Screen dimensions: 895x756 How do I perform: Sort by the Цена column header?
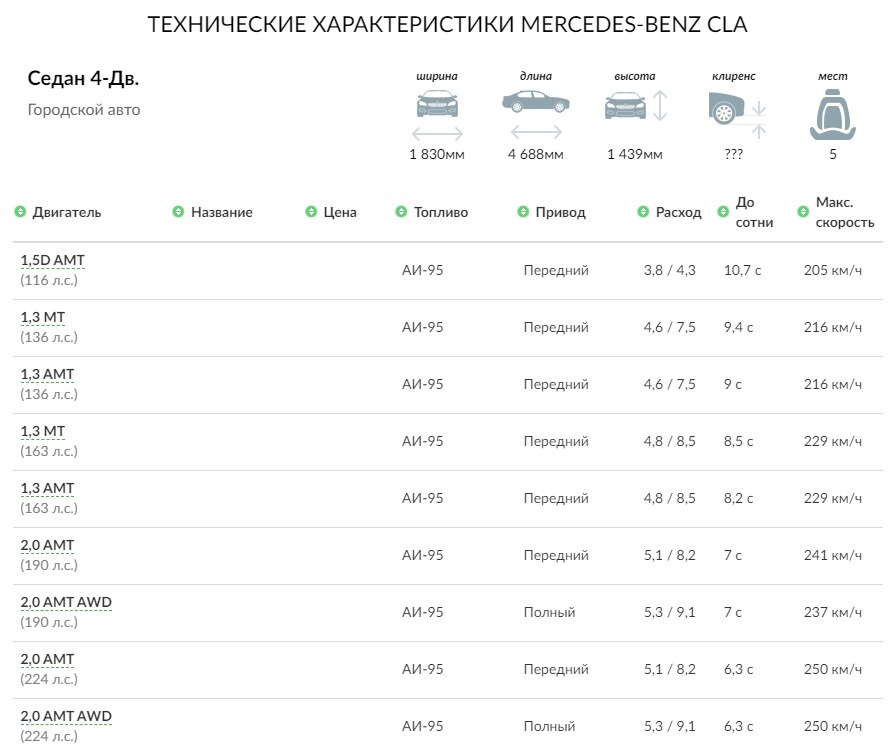340,212
